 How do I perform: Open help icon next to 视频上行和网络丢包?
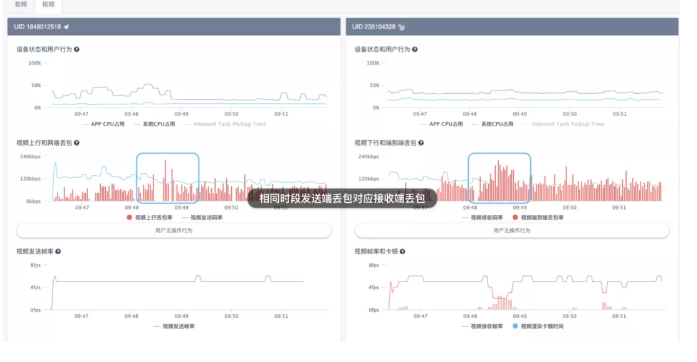(x=77, y=143)
